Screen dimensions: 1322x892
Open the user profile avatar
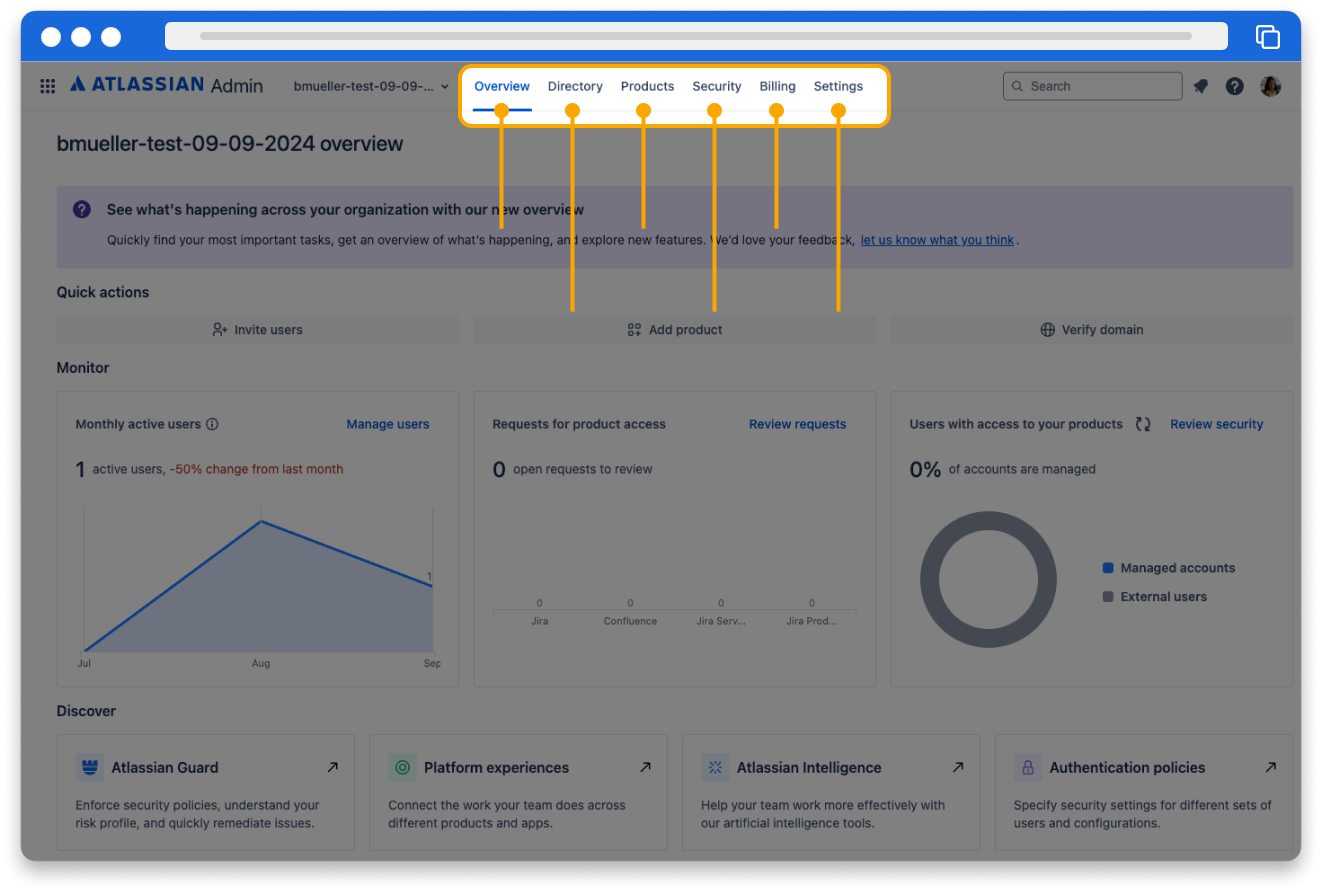pos(1270,86)
